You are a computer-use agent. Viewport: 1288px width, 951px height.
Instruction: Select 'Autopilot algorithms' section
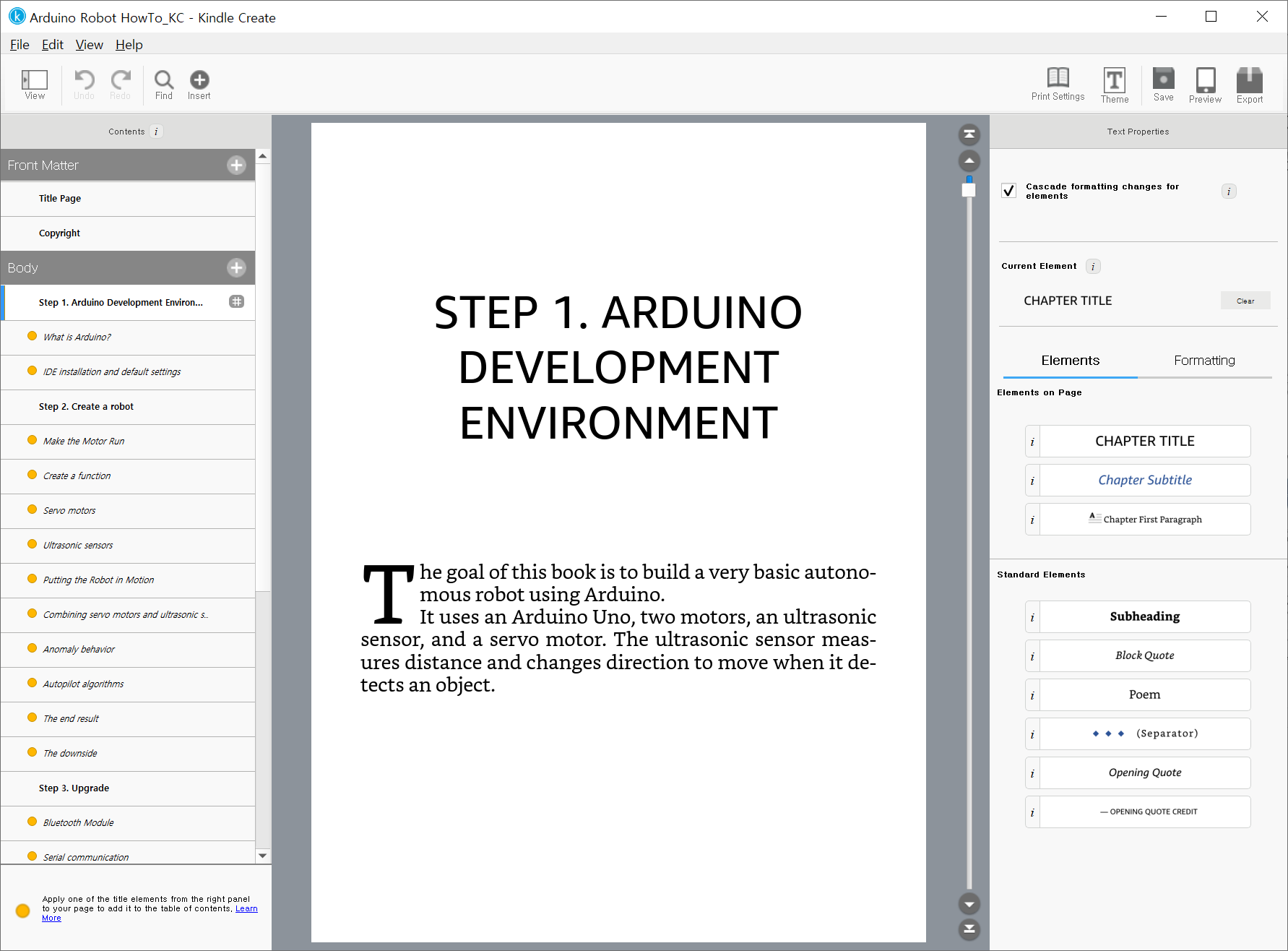pos(128,684)
